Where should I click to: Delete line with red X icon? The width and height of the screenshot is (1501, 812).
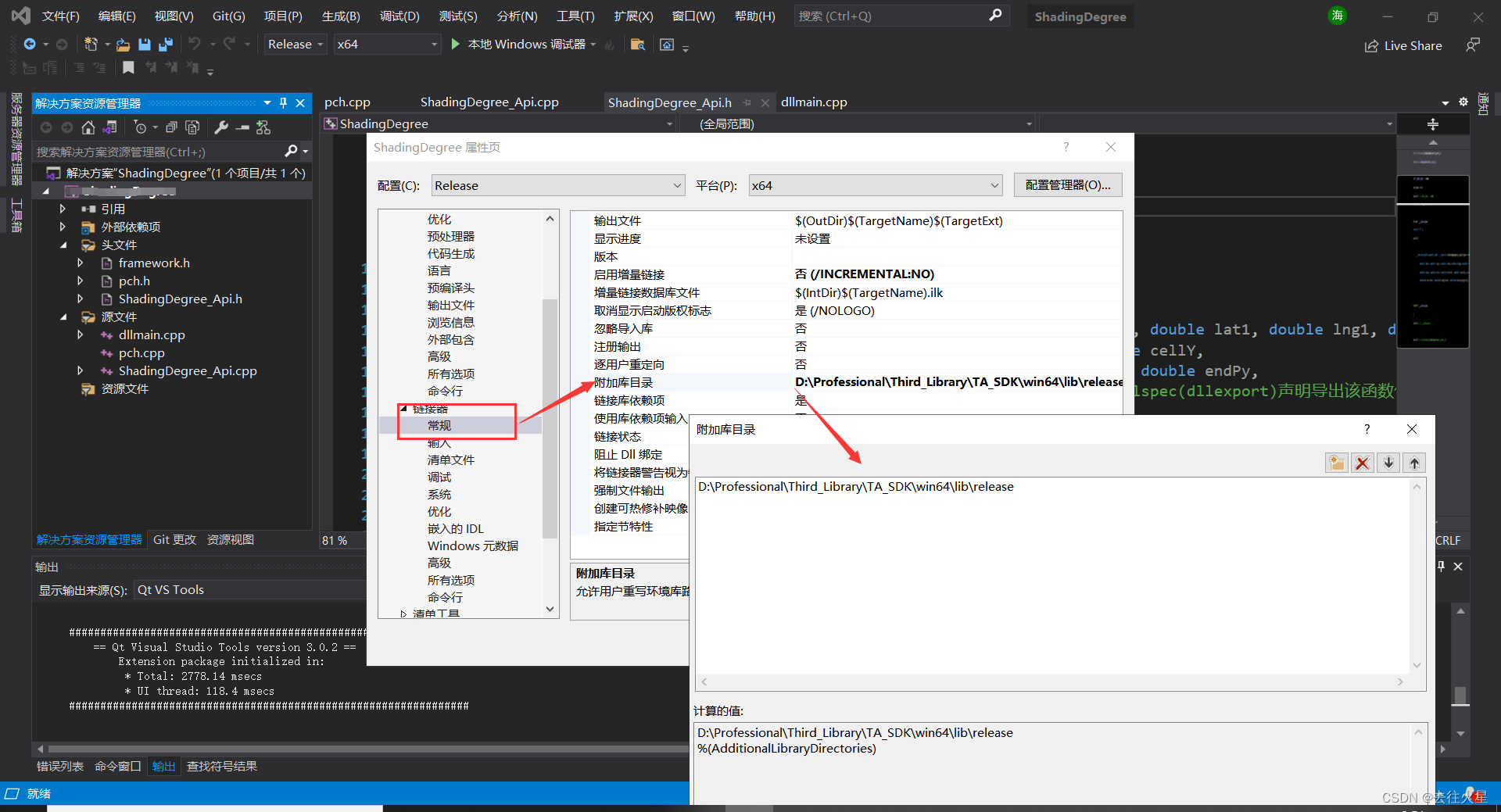(1363, 463)
